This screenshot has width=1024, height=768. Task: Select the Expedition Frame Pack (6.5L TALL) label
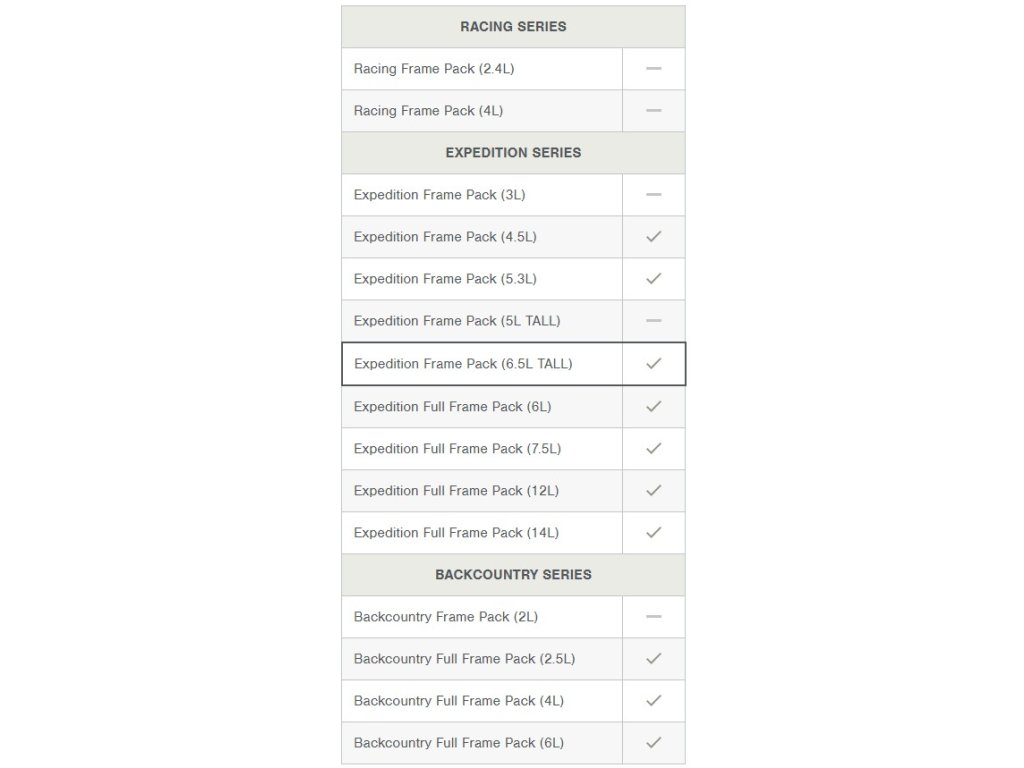click(463, 364)
